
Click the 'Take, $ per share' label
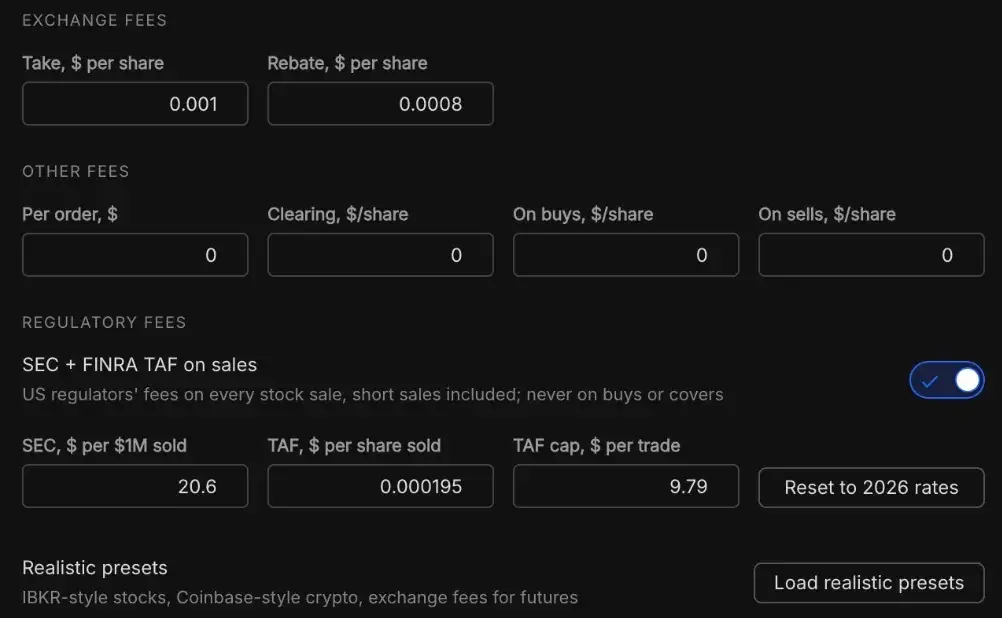click(x=93, y=63)
